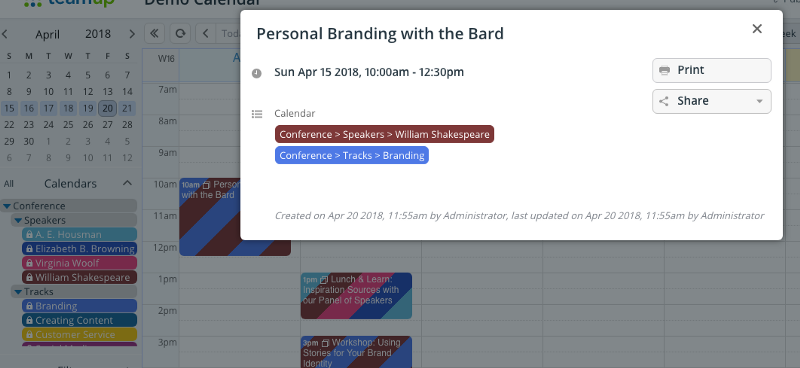The image size is (800, 368).
Task: Collapse the Conference folder
Action: pyautogui.click(x=7, y=206)
